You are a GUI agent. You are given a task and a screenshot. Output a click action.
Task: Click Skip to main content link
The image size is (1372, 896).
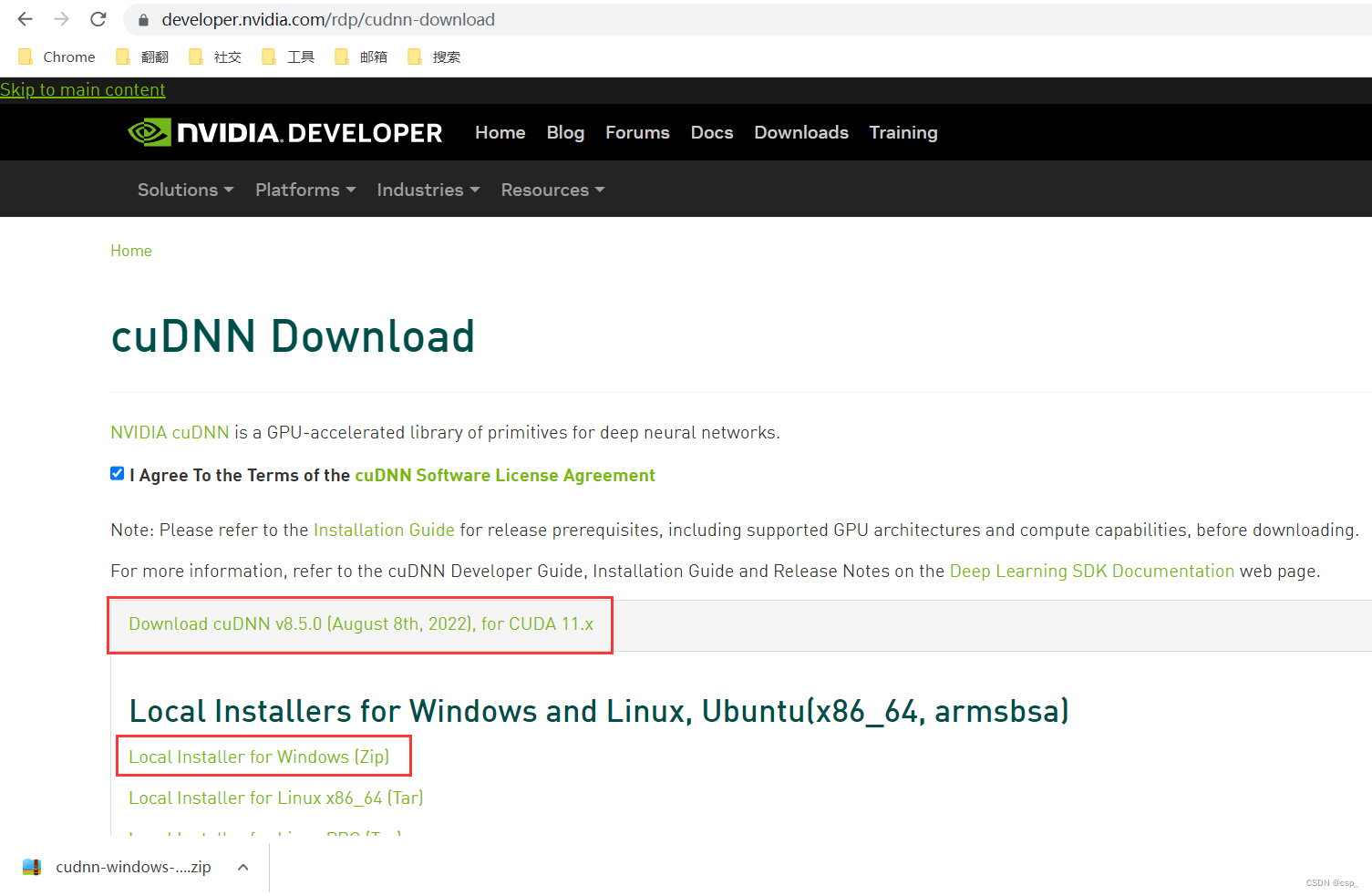click(x=83, y=89)
